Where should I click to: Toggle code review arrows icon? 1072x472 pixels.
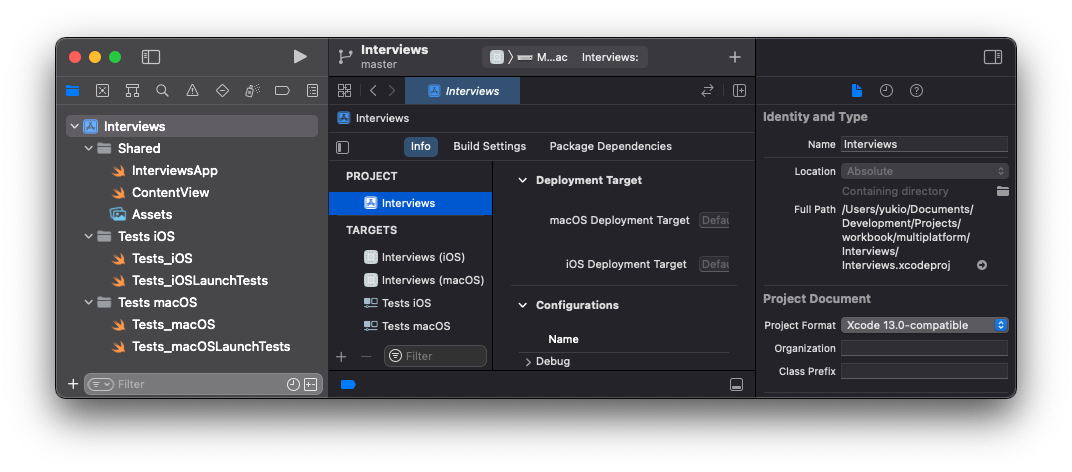[708, 90]
